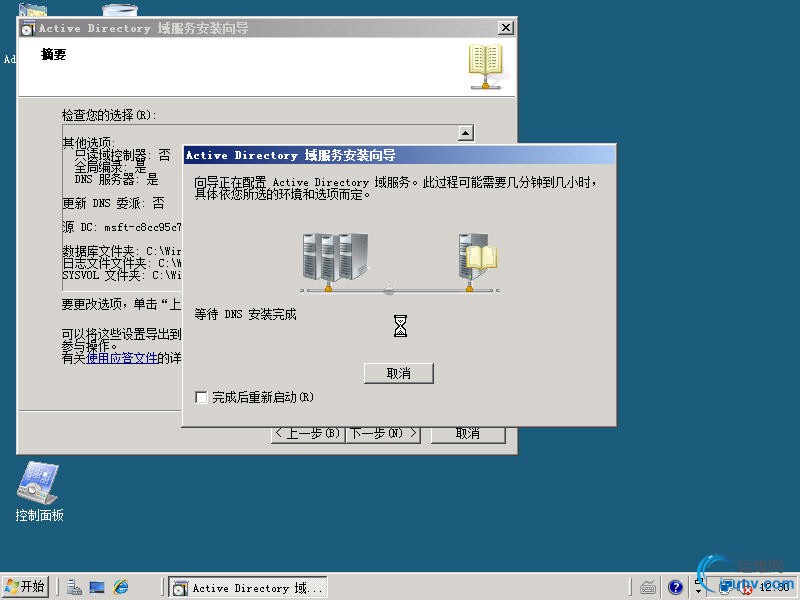Screen dimensions: 800x600
Task: Click the 日志文件文件夹 line in the summary
Action: [x=121, y=263]
